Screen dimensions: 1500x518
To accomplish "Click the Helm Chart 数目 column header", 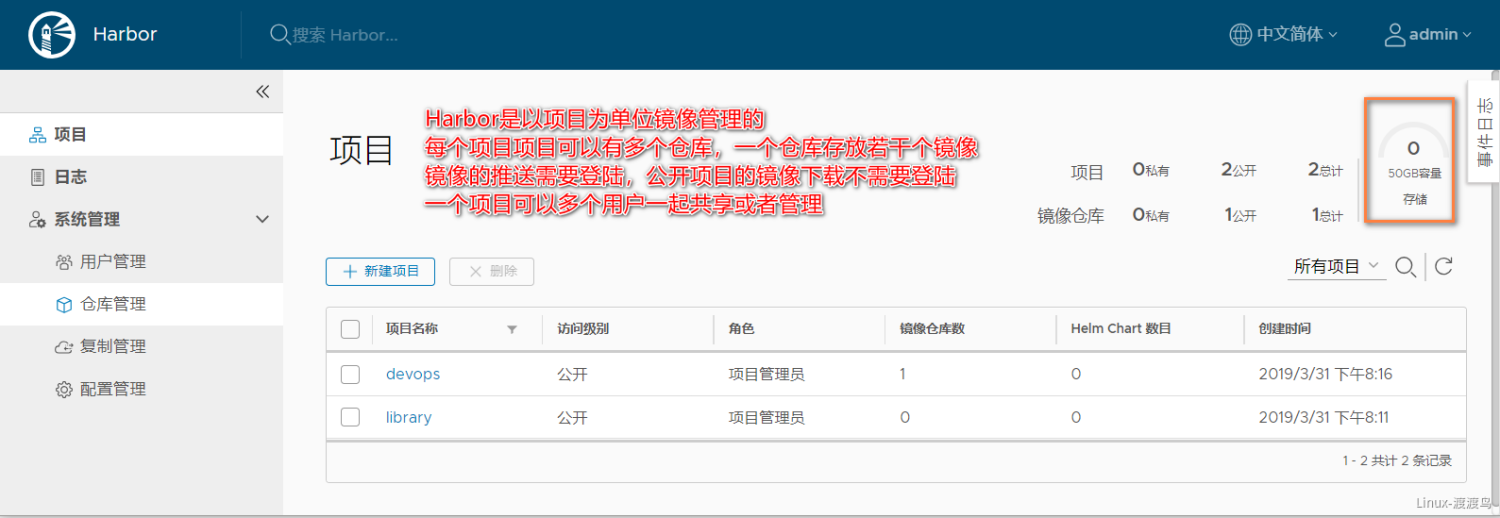I will tap(1120, 328).
